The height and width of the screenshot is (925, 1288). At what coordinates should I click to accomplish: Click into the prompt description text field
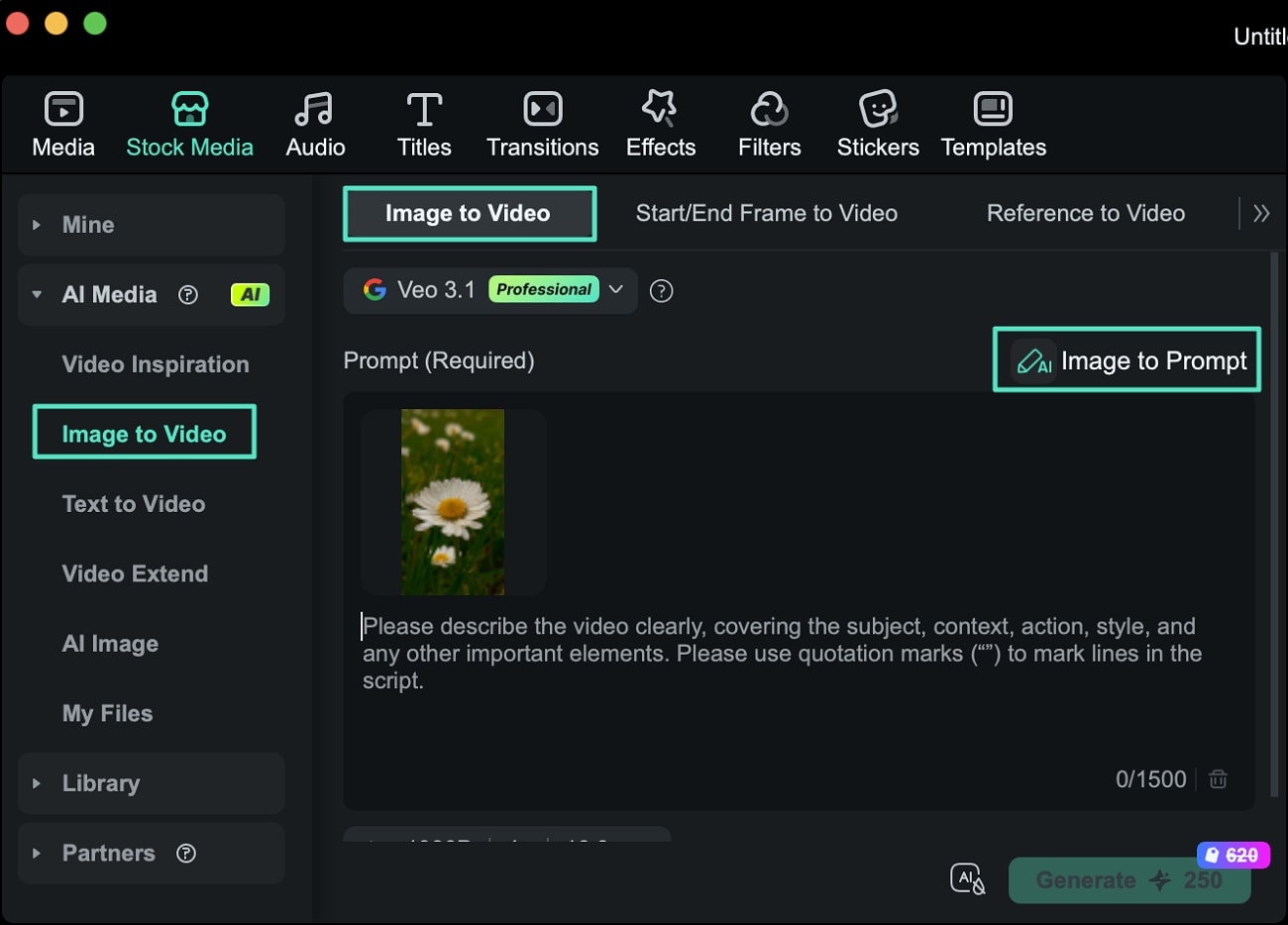[783, 654]
